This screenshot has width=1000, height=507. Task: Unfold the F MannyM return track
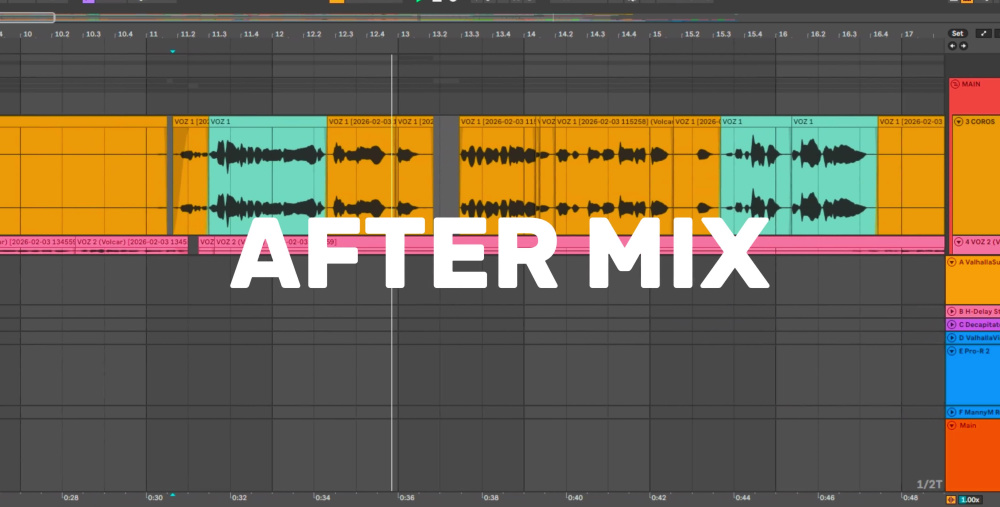[x=952, y=413]
